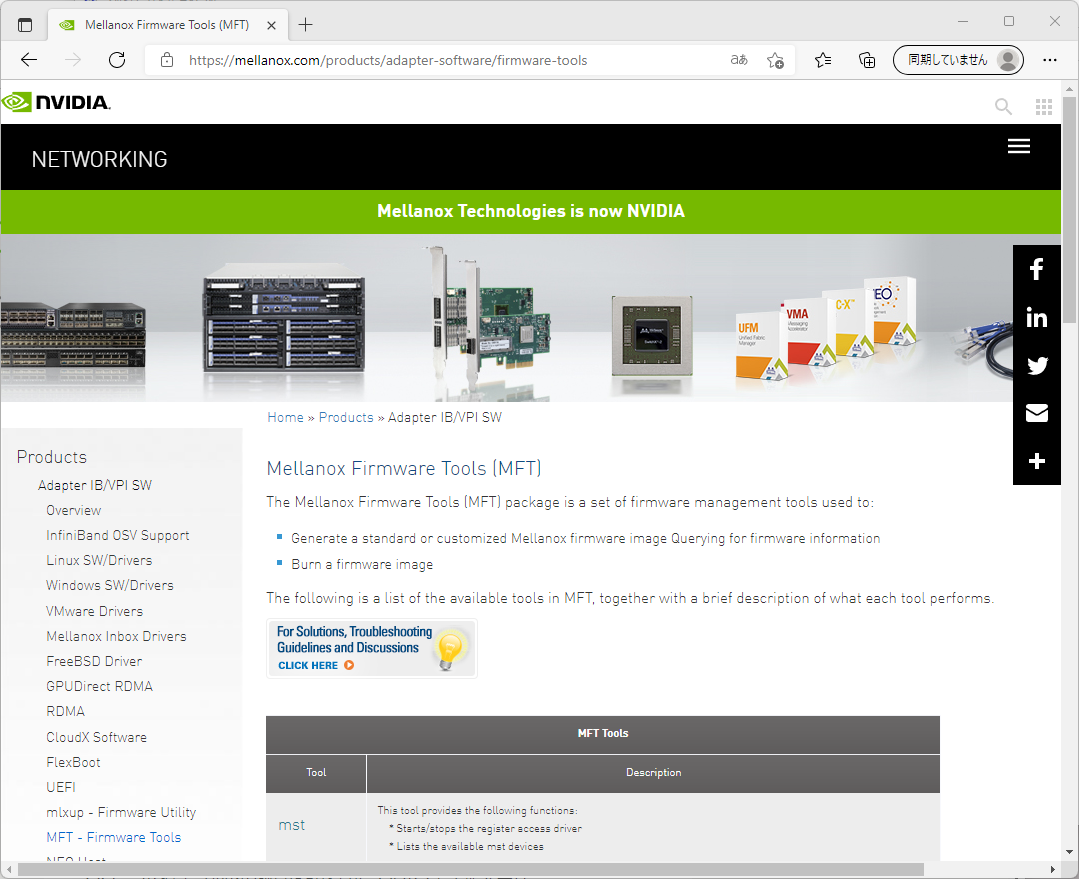Share page on Twitter
This screenshot has height=879, width=1079.
(x=1037, y=365)
